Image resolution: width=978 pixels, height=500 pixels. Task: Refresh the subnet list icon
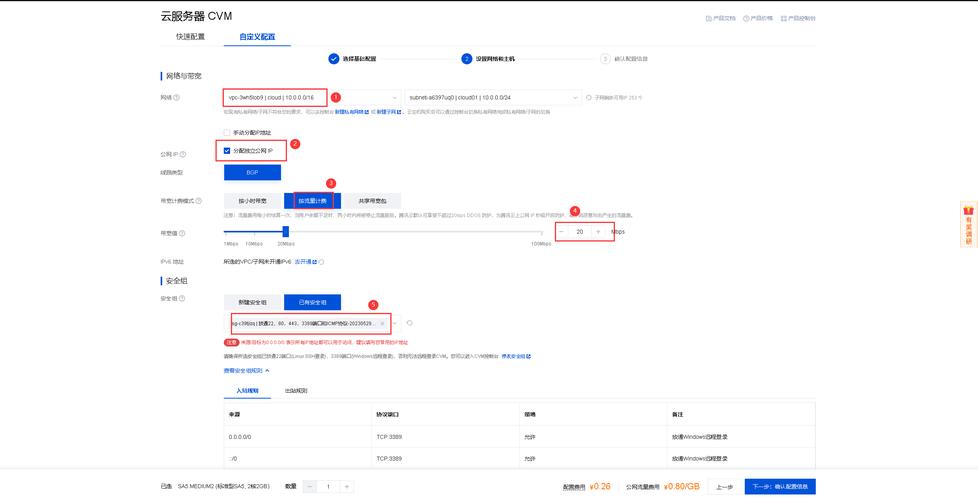589,97
